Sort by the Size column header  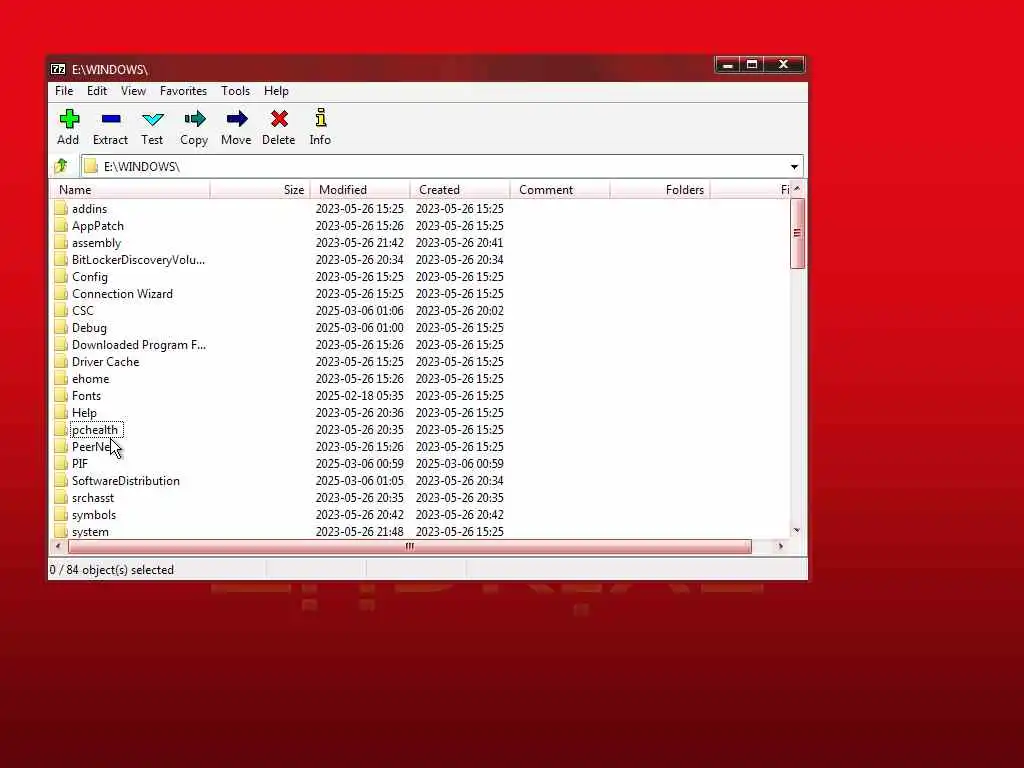click(x=260, y=189)
